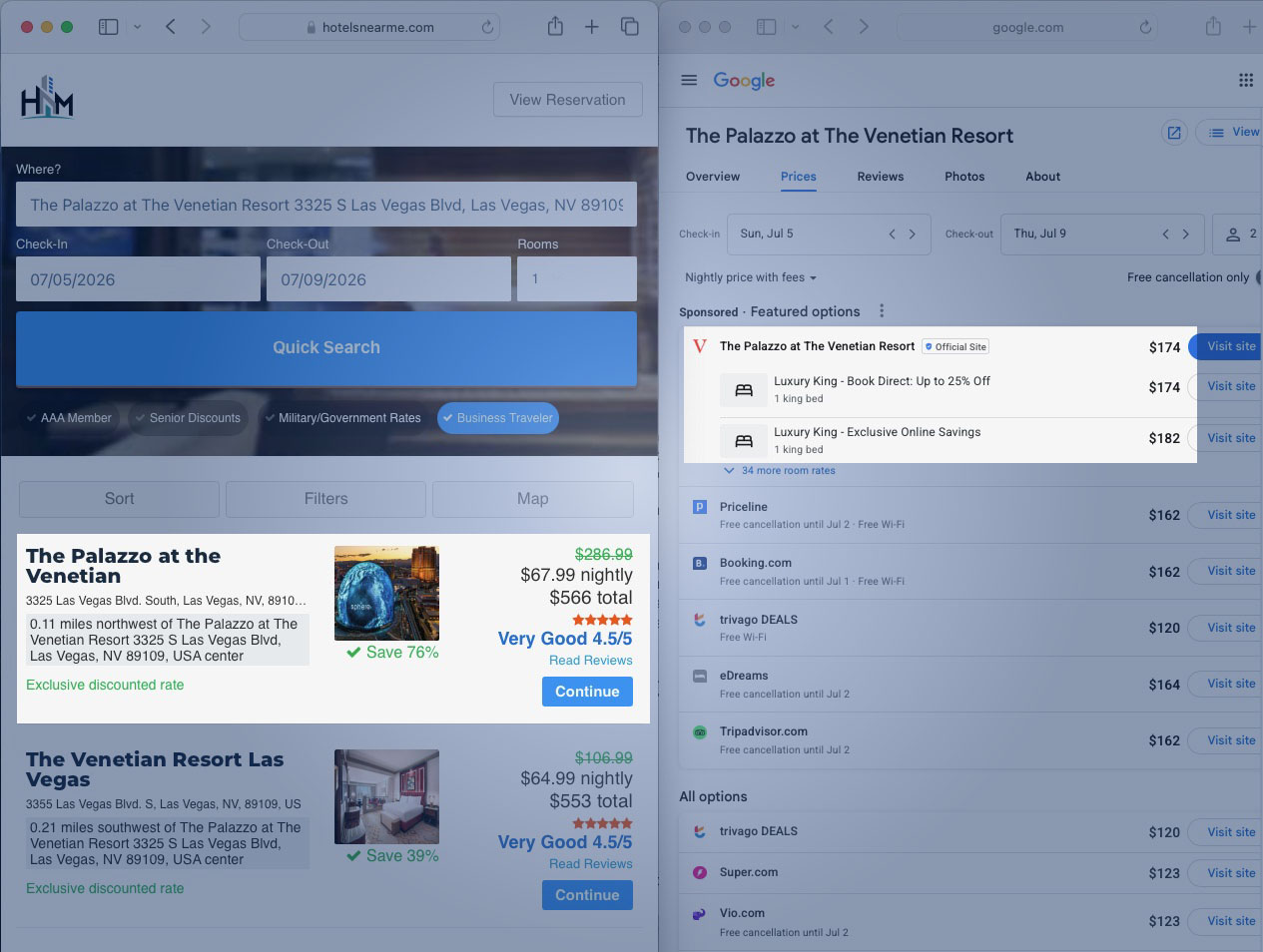Toggle Free cancellation only switch
The width and height of the screenshot is (1263, 952).
1258,277
